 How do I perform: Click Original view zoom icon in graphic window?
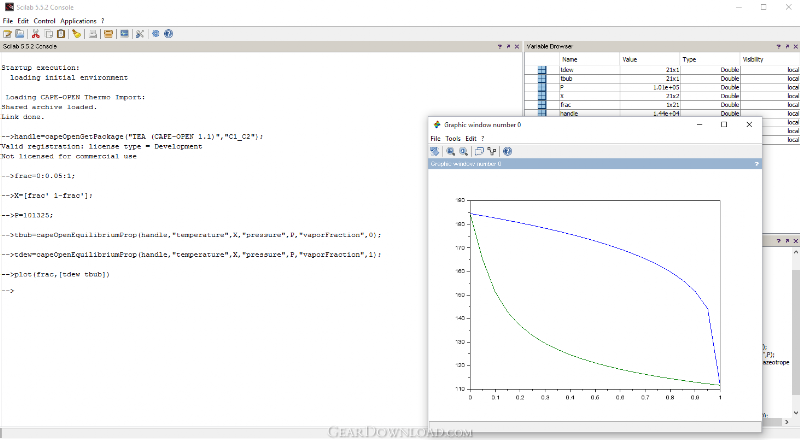pyautogui.click(x=463, y=151)
